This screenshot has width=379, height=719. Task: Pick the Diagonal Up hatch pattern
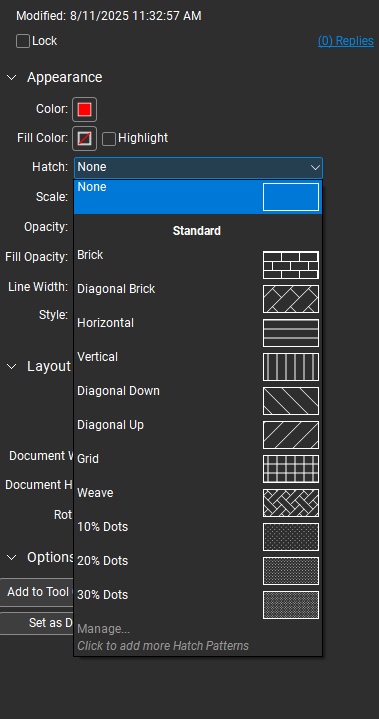coord(198,434)
